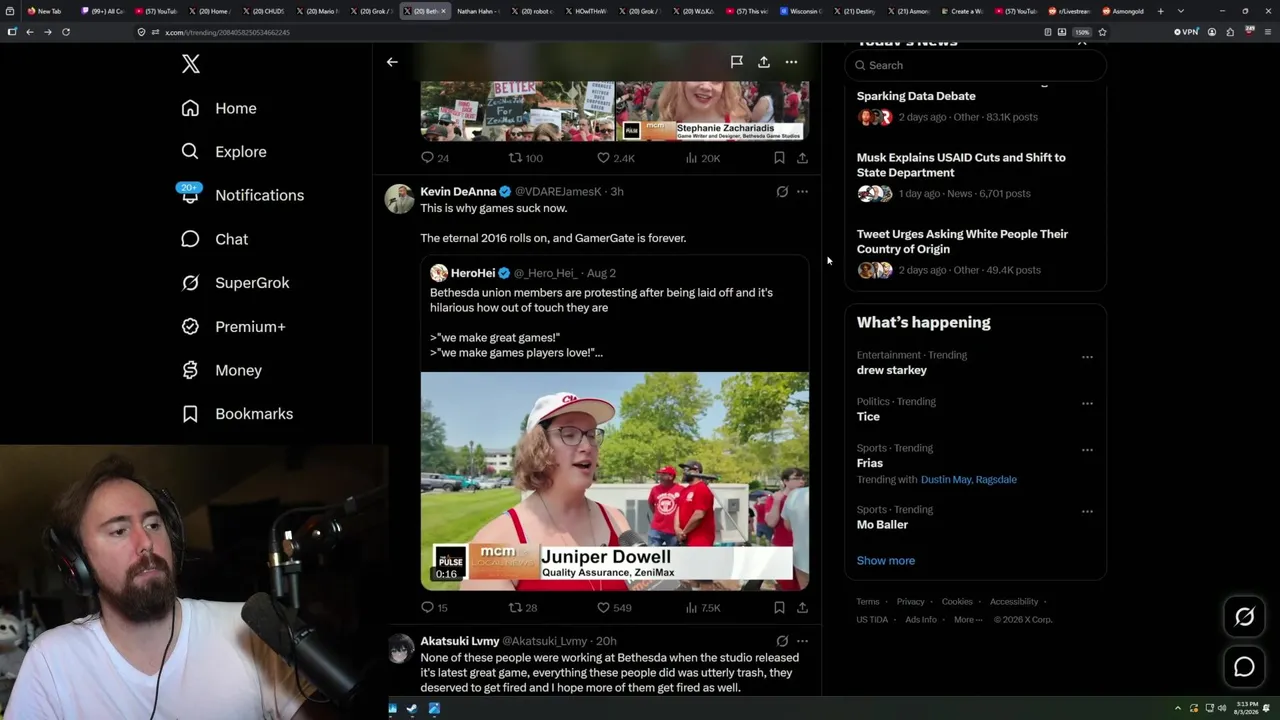Open the Terms footer link
The width and height of the screenshot is (1280, 720).
[x=868, y=602]
